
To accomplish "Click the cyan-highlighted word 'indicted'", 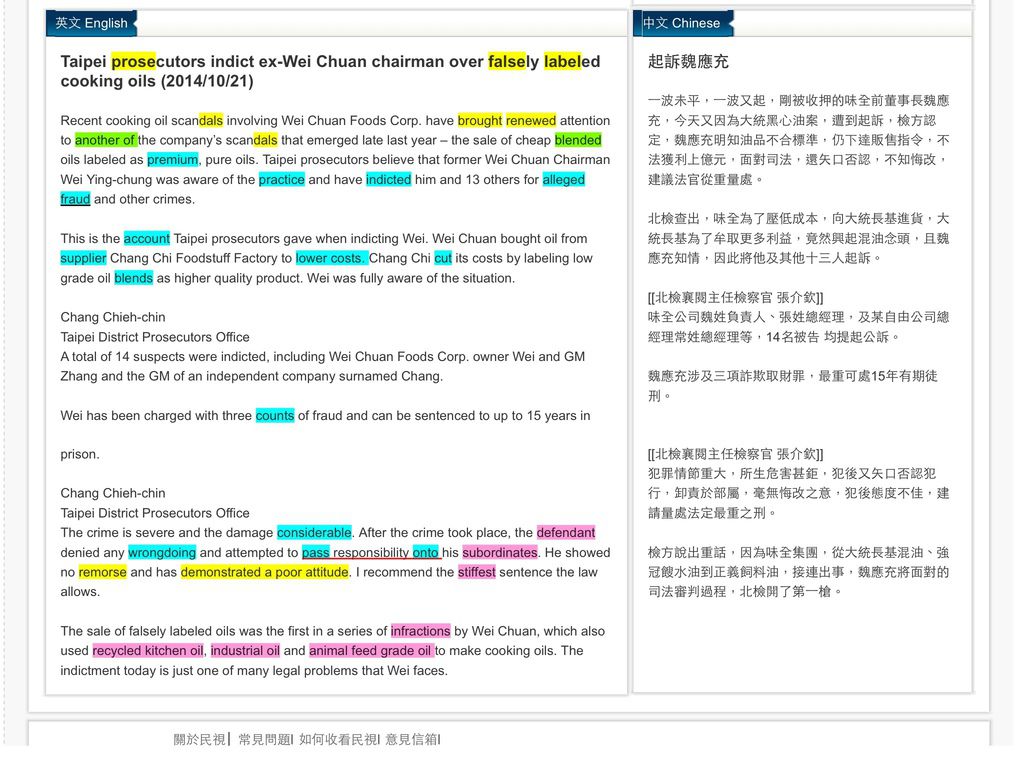I will tap(389, 180).
